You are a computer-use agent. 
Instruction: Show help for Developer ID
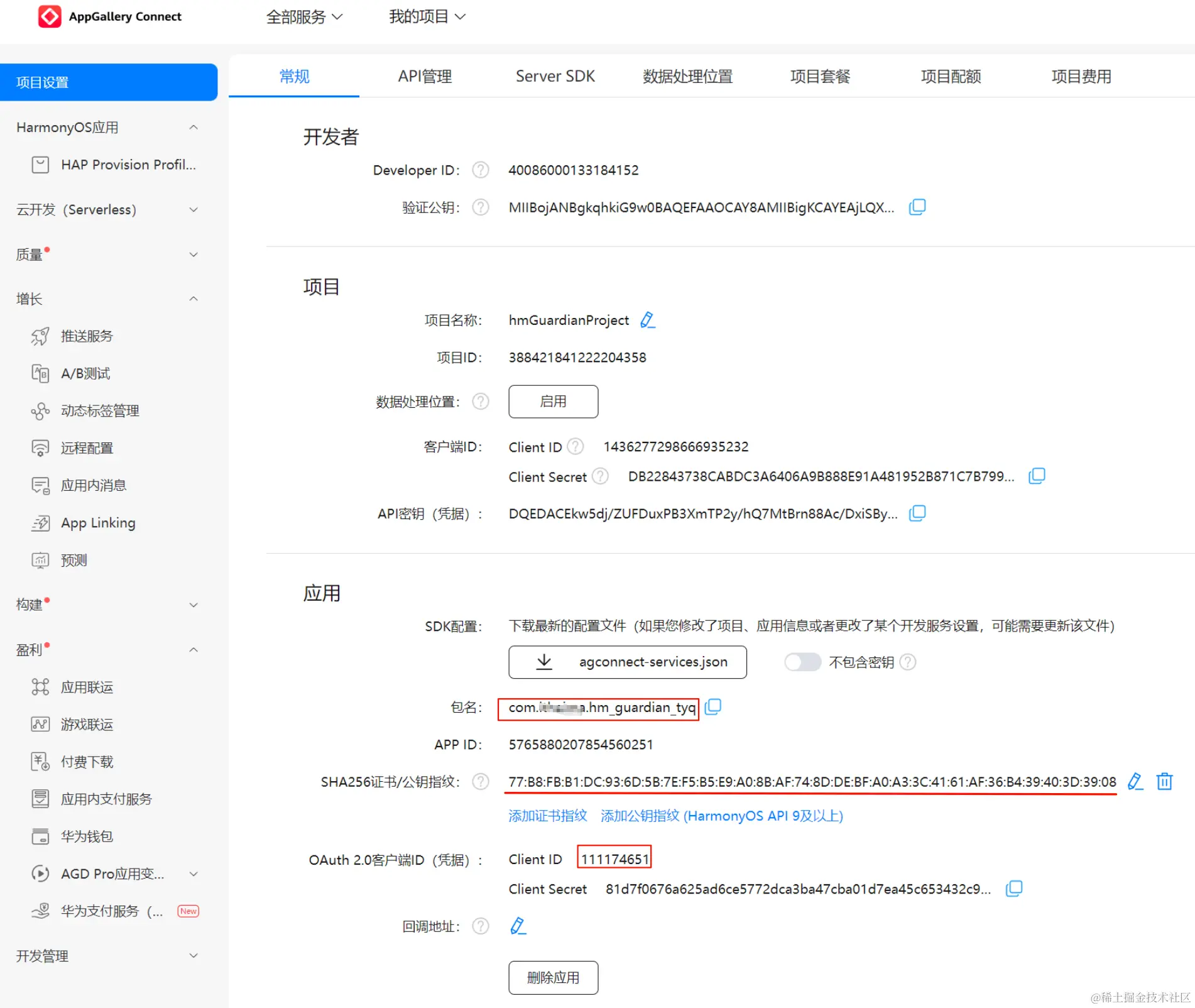481,170
